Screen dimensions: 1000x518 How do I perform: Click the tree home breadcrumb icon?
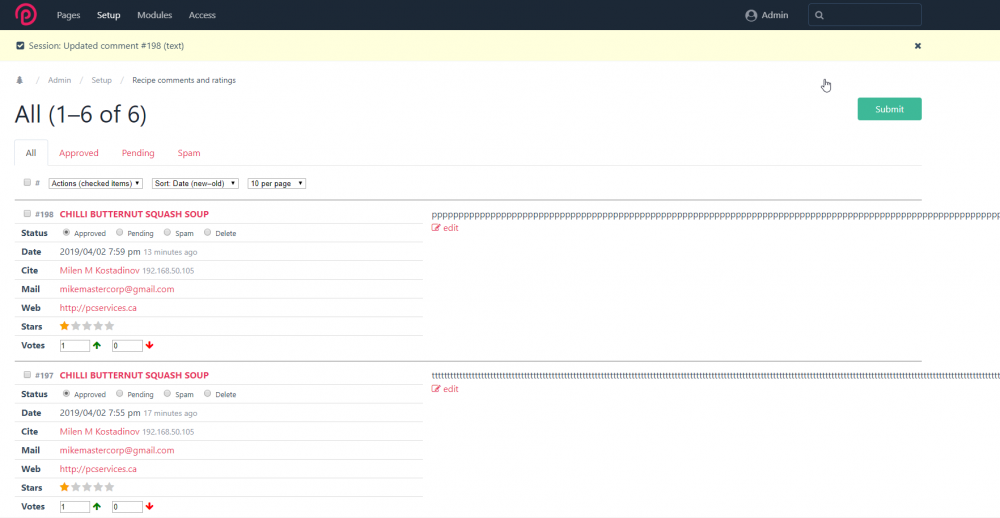[20, 80]
